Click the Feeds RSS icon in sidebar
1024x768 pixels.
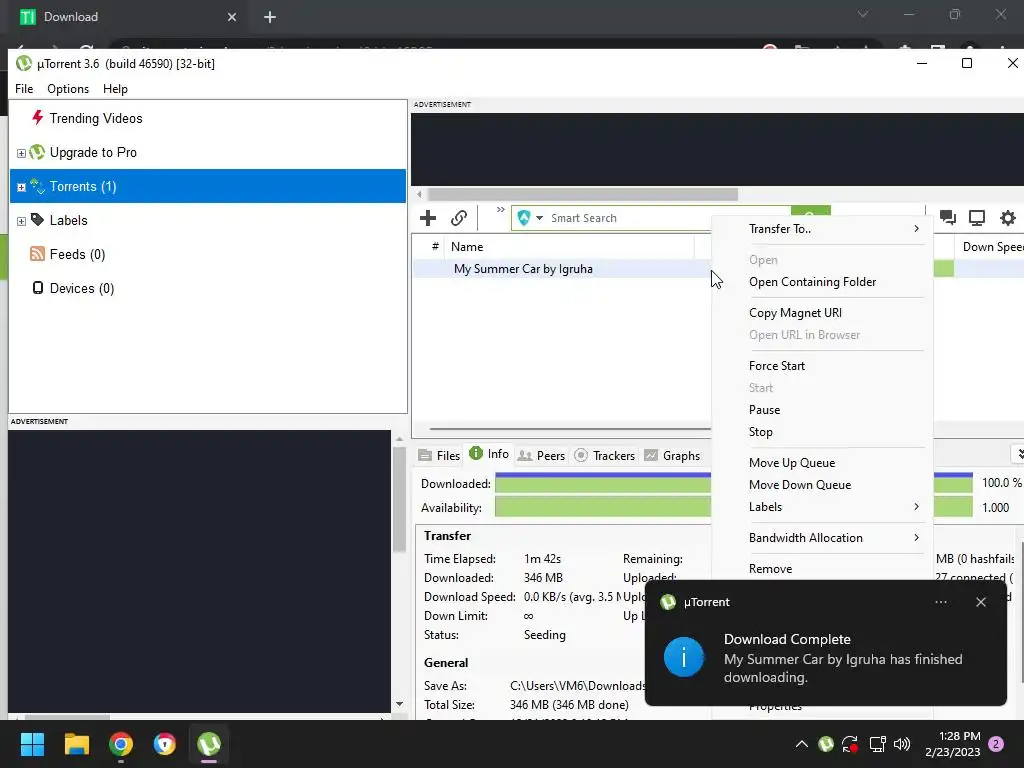pos(37,254)
